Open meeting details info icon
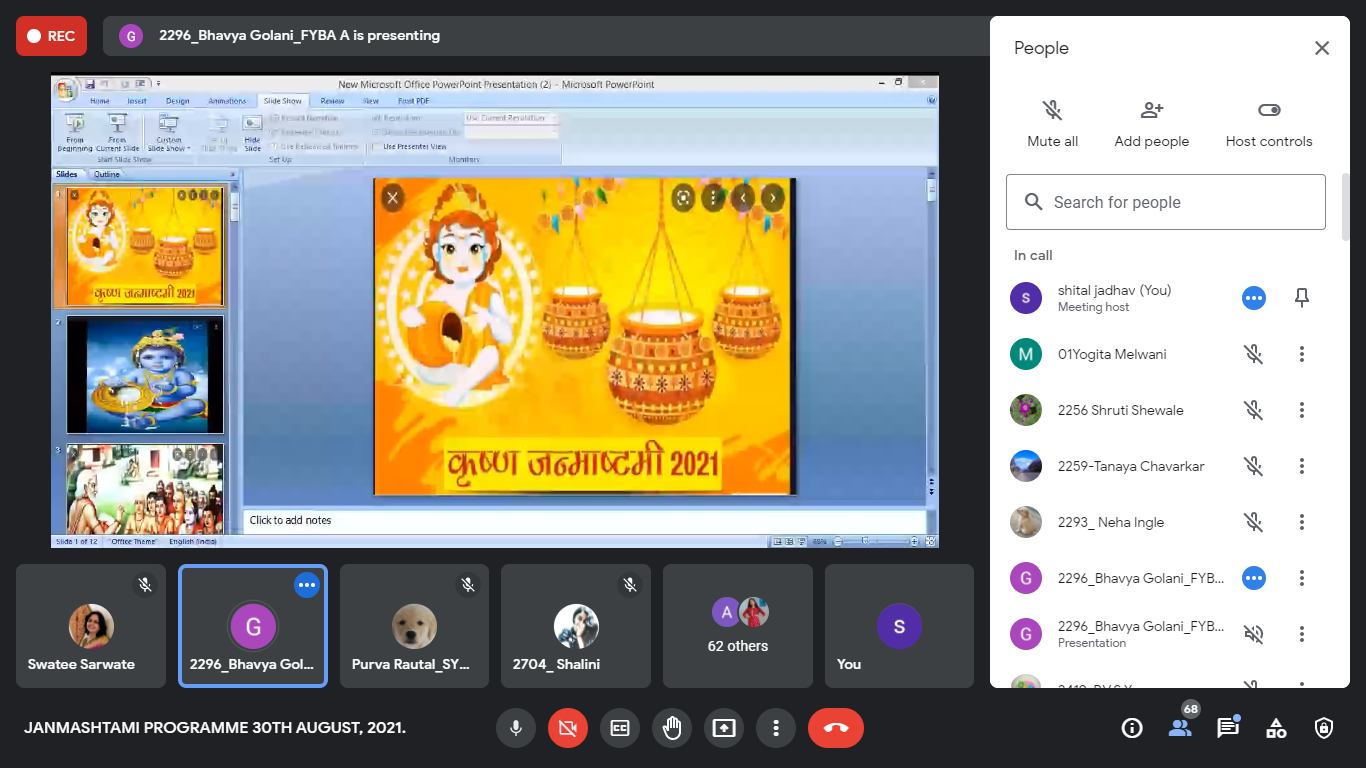This screenshot has height=768, width=1366. tap(1132, 728)
